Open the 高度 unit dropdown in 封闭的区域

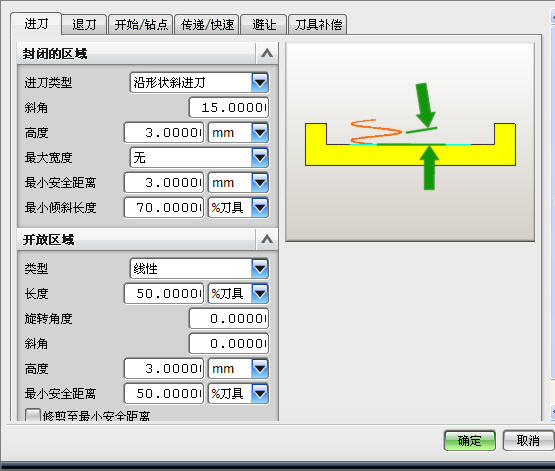coord(238,133)
